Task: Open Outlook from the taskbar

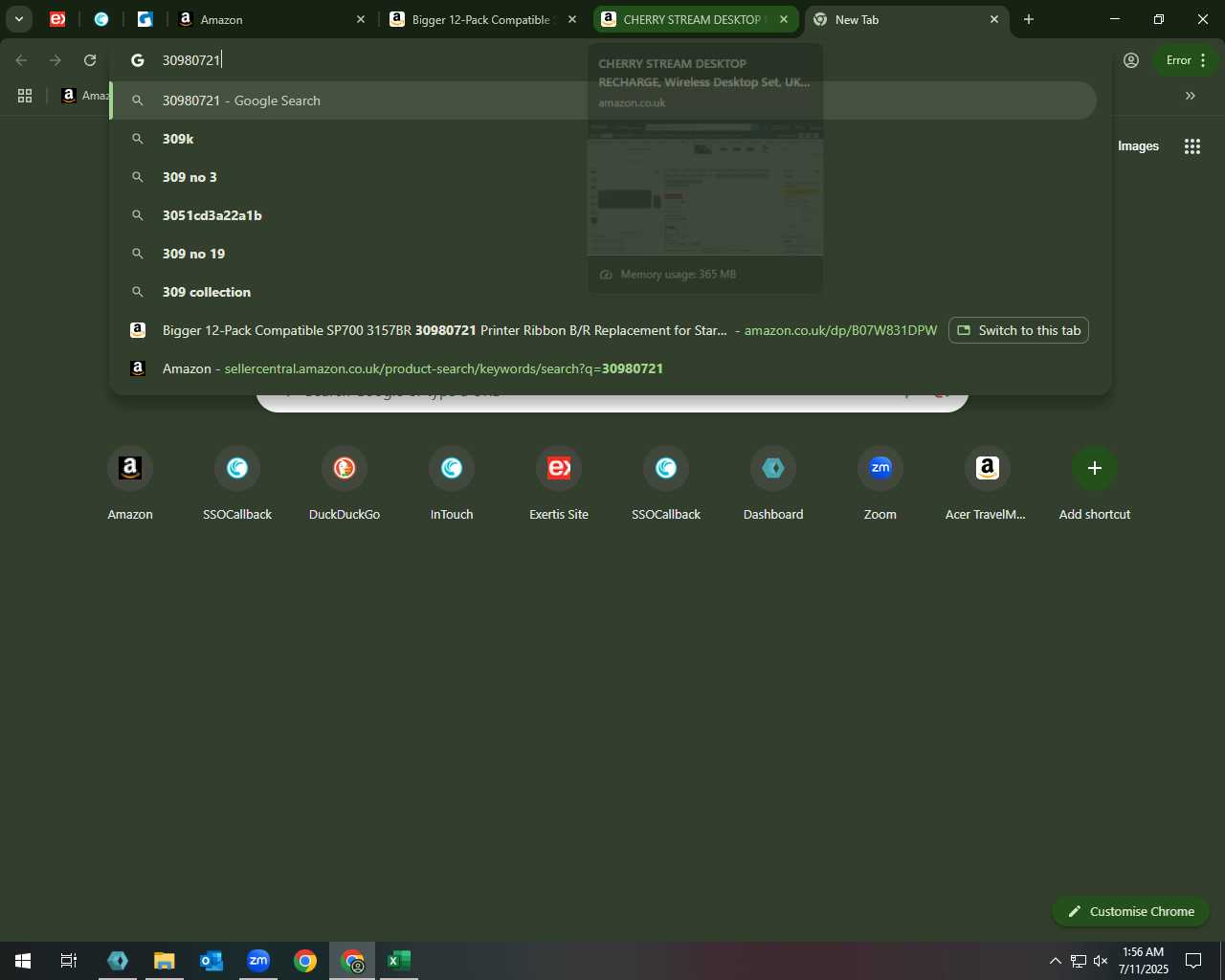Action: (212, 961)
